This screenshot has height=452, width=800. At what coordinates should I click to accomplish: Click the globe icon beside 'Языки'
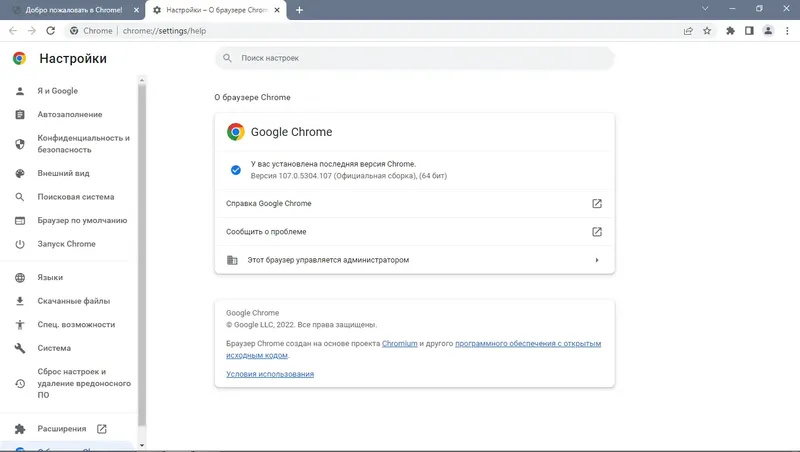[x=20, y=278]
